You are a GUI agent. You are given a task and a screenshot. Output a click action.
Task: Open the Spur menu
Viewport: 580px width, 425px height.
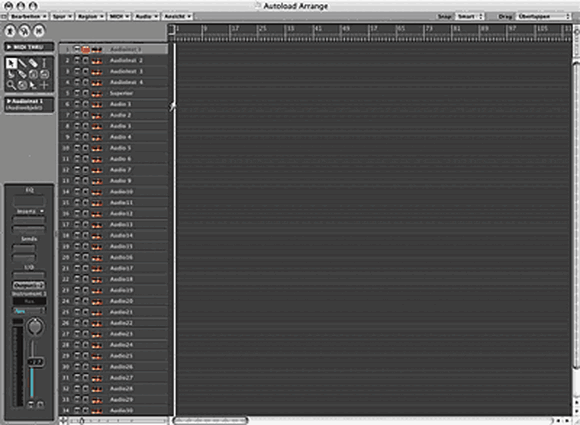pyautogui.click(x=62, y=17)
